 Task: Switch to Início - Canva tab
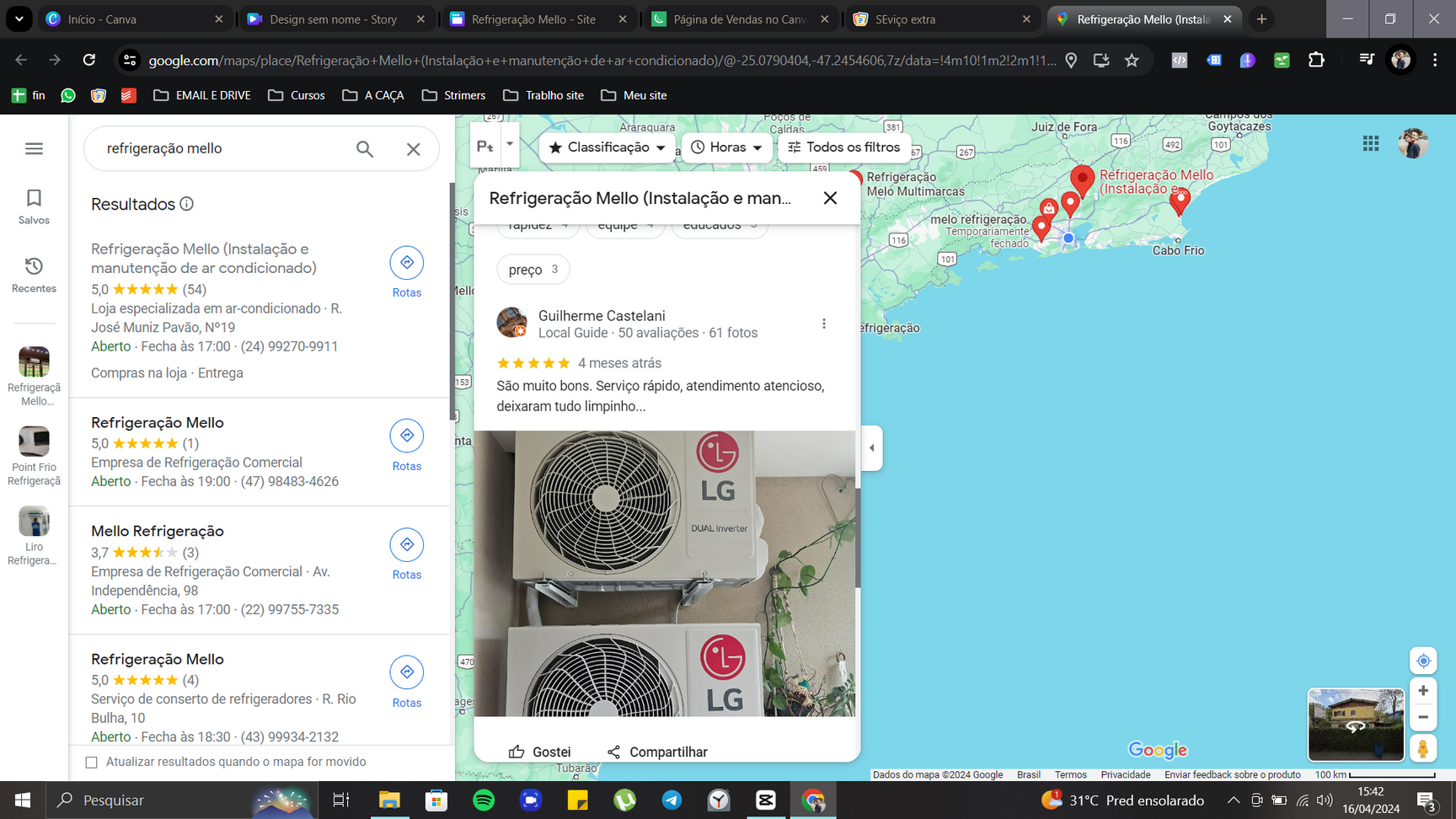tap(135, 19)
